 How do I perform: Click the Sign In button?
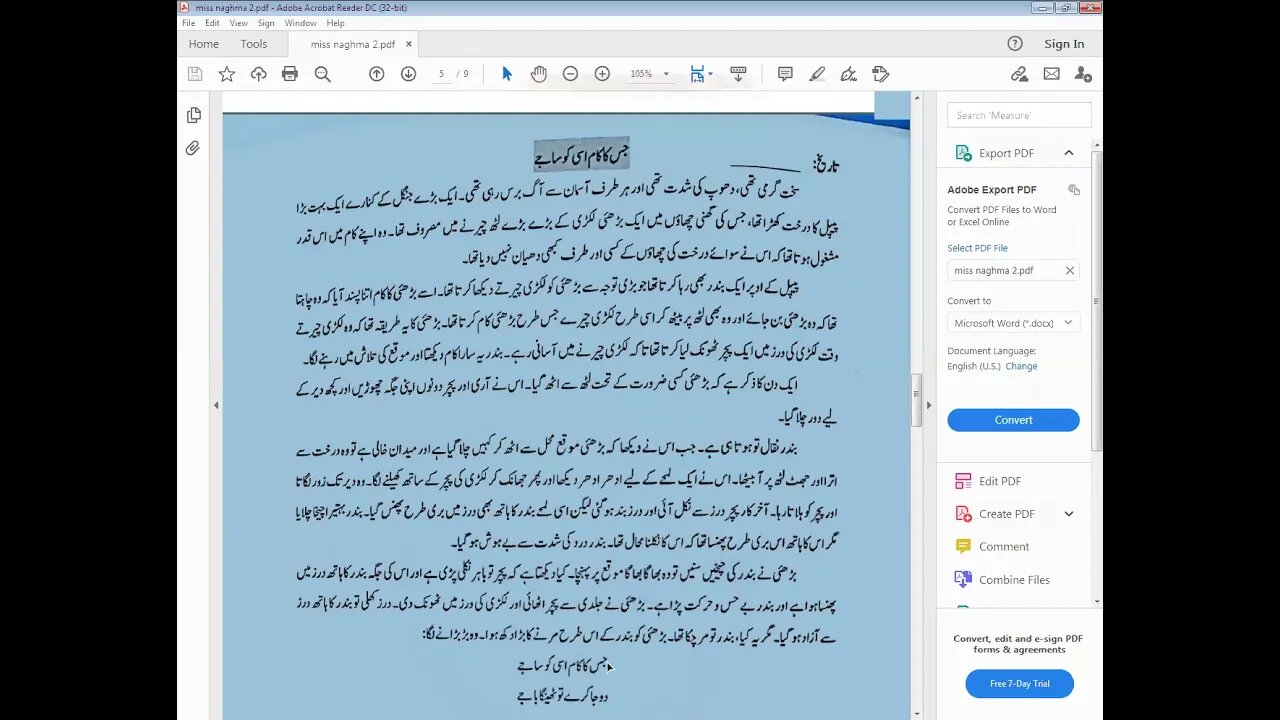click(x=1064, y=44)
